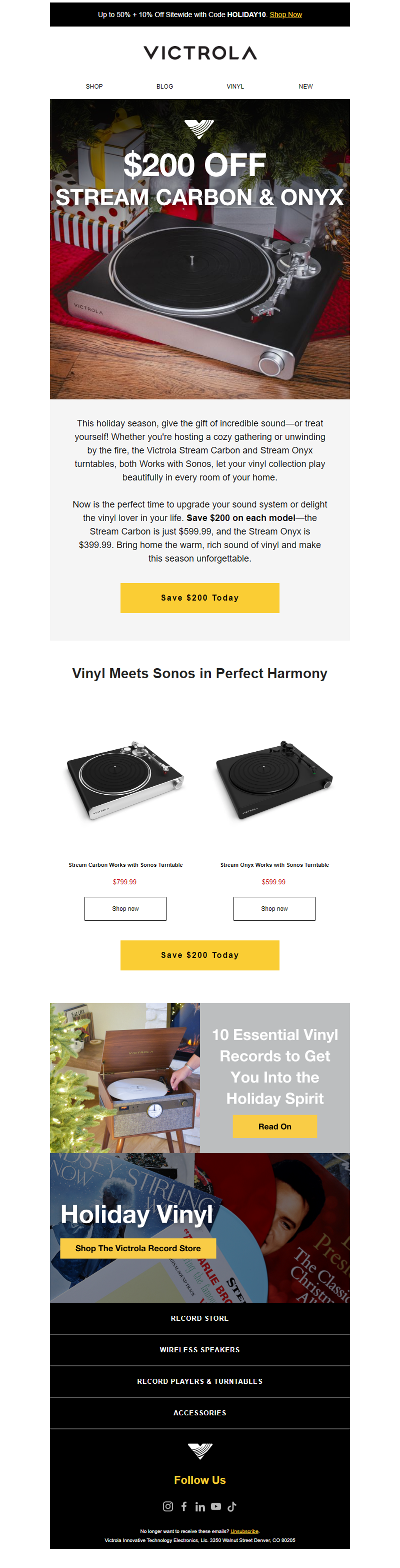Open the SHOP navigation item
Image resolution: width=400 pixels, height=1568 pixels.
[x=94, y=87]
